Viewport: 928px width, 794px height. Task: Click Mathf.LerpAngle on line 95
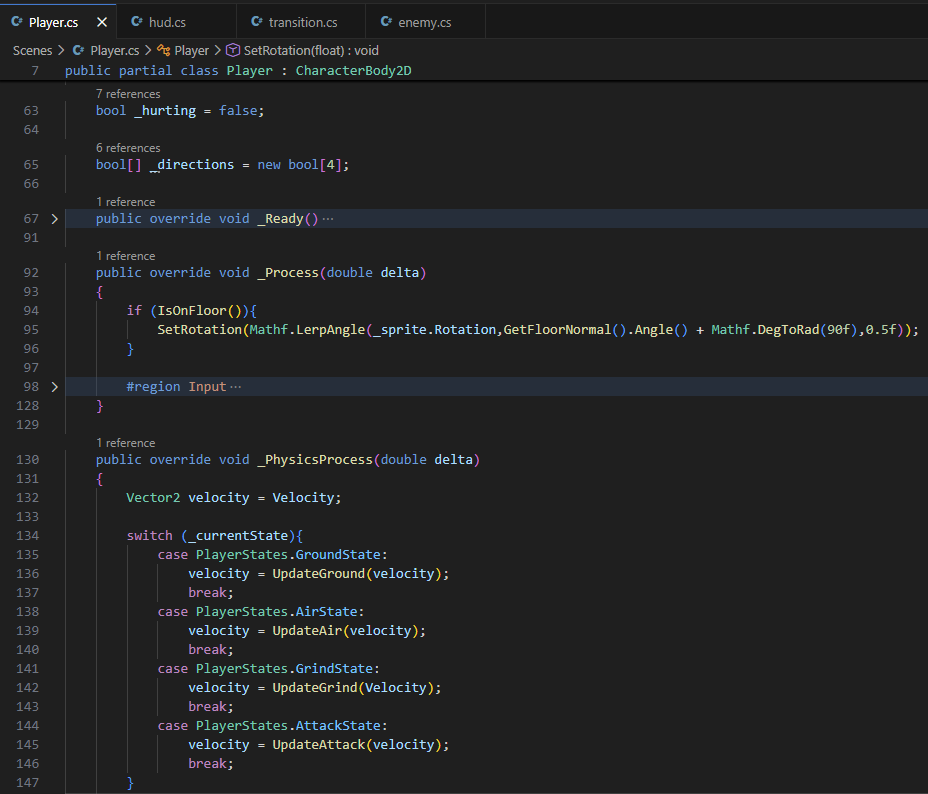click(x=307, y=330)
